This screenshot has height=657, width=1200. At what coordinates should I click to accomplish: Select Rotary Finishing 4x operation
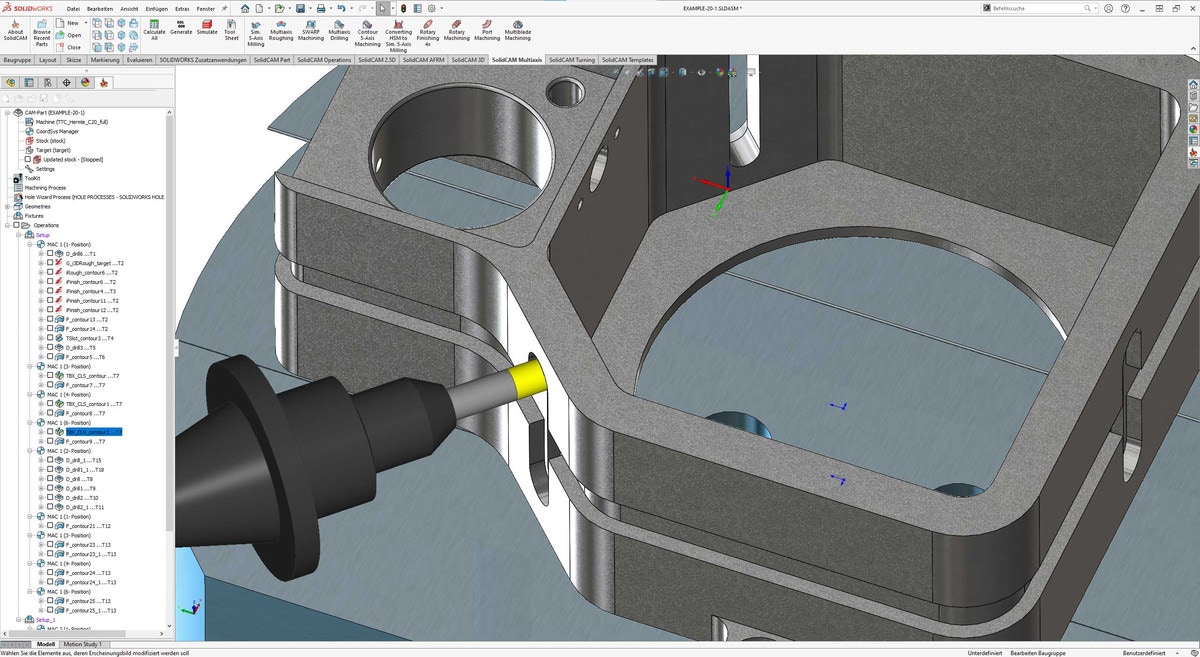[428, 32]
